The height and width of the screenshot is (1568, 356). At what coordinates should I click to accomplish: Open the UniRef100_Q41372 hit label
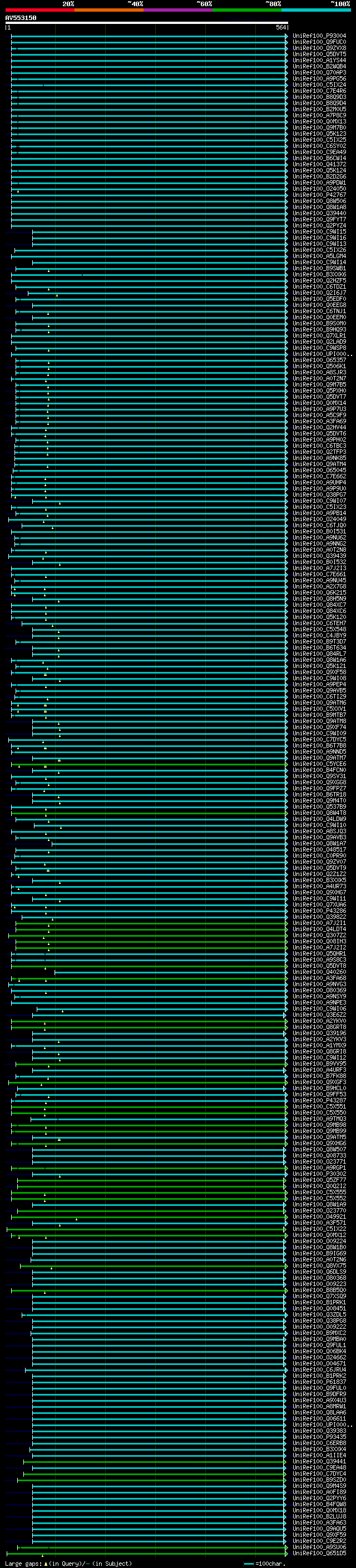click(x=319, y=164)
